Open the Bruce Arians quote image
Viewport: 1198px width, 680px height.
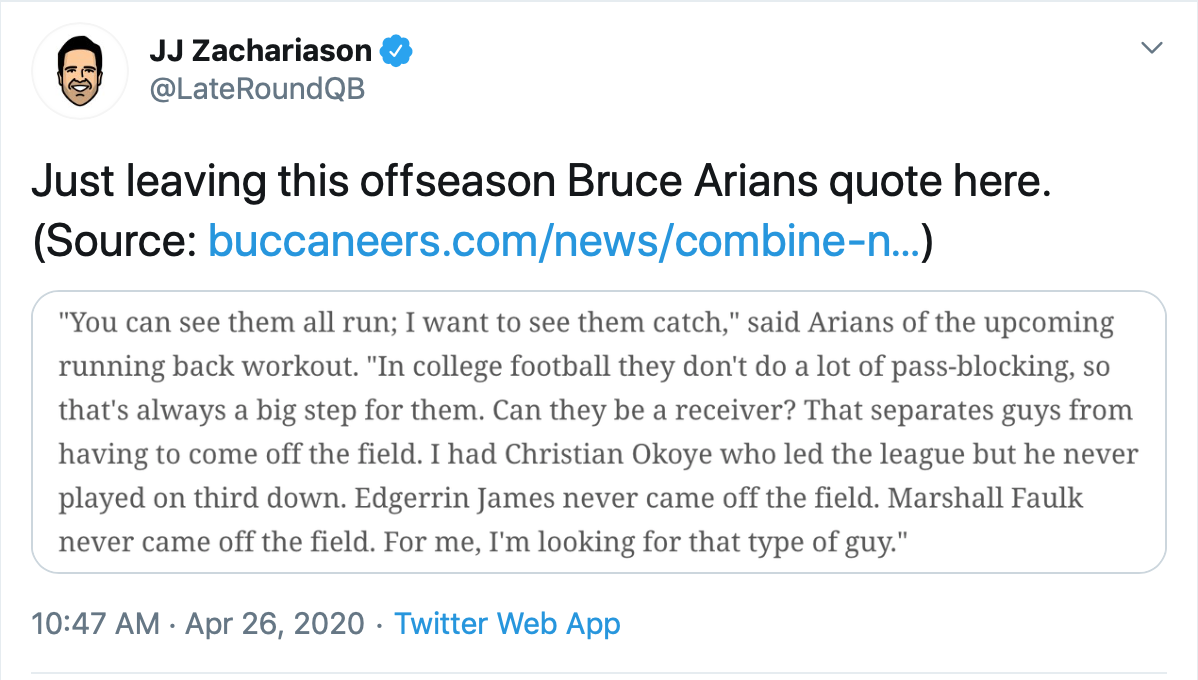[598, 432]
